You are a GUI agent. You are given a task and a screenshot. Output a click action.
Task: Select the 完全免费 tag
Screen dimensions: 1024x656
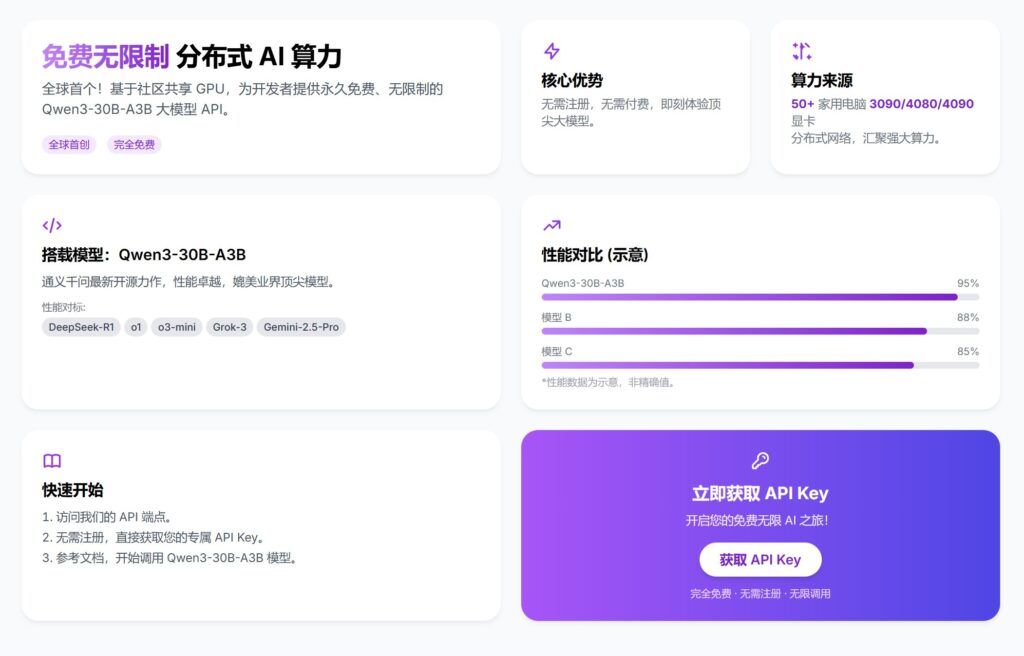click(x=134, y=144)
